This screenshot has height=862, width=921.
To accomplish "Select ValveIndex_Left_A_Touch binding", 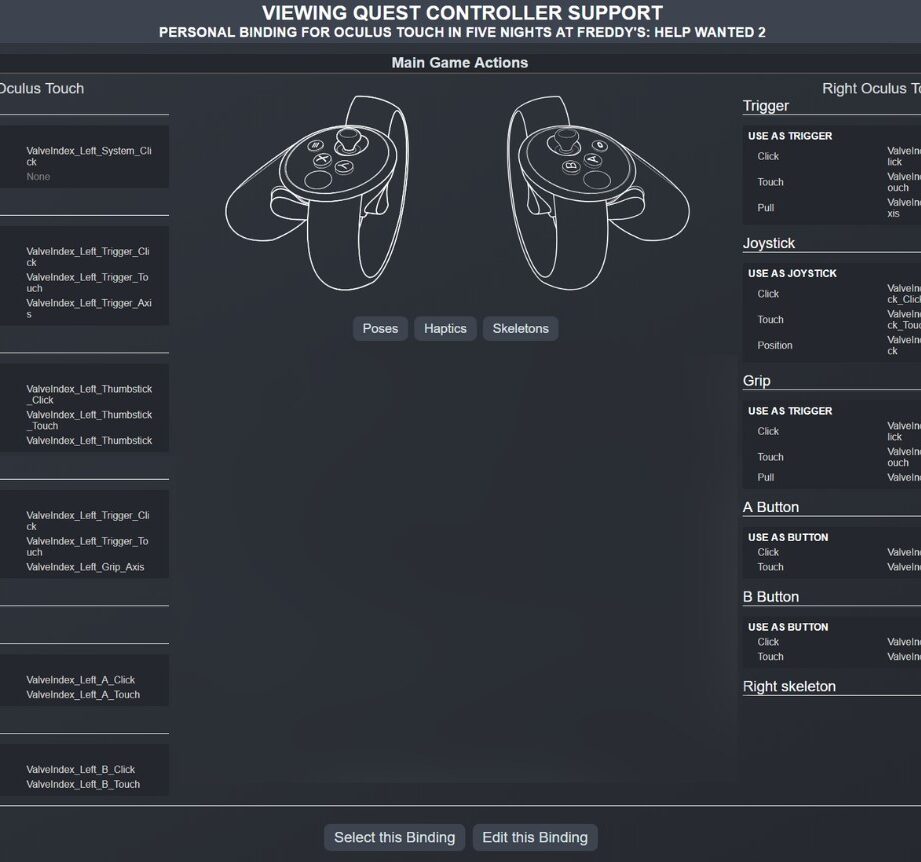I will pyautogui.click(x=83, y=694).
